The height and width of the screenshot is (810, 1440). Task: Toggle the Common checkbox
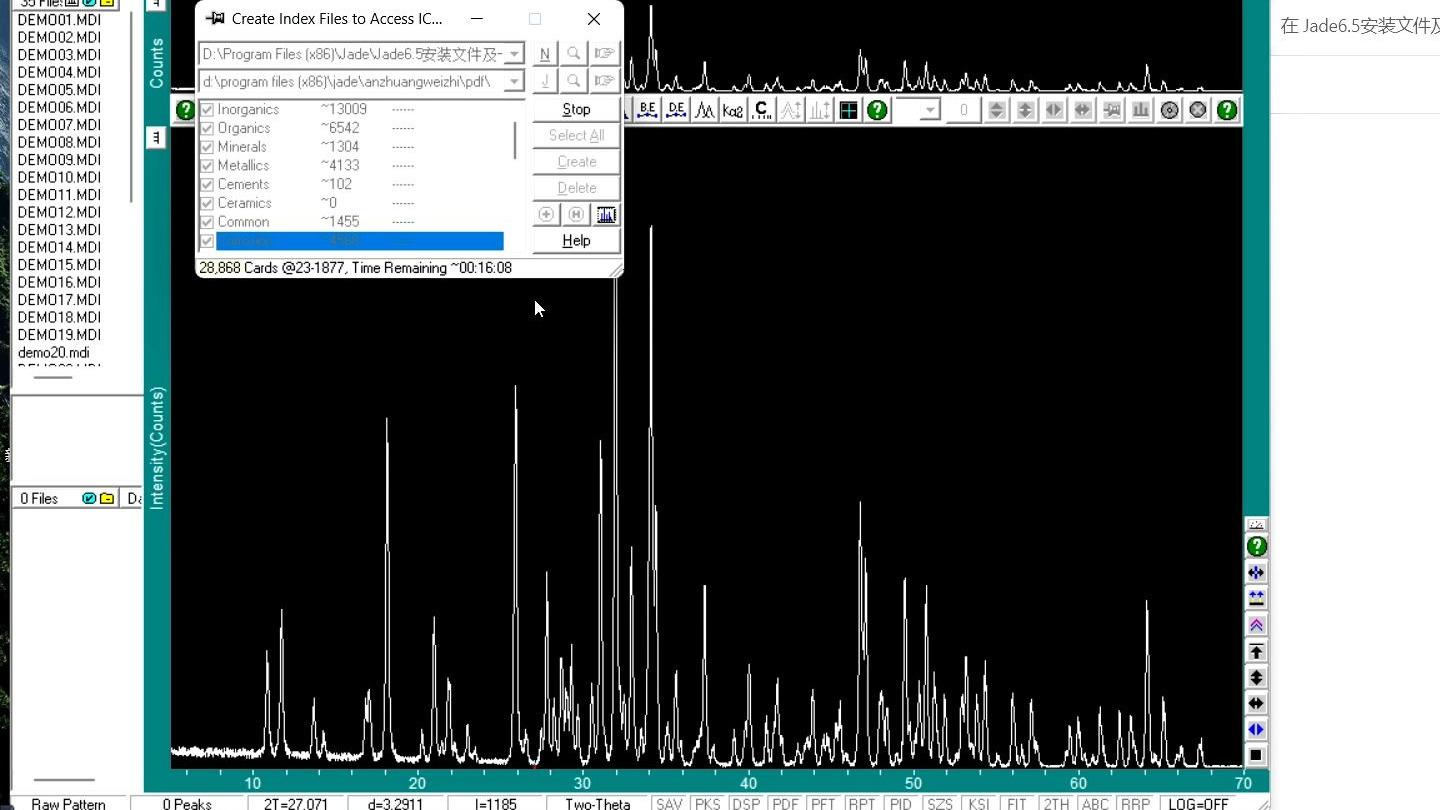click(207, 222)
